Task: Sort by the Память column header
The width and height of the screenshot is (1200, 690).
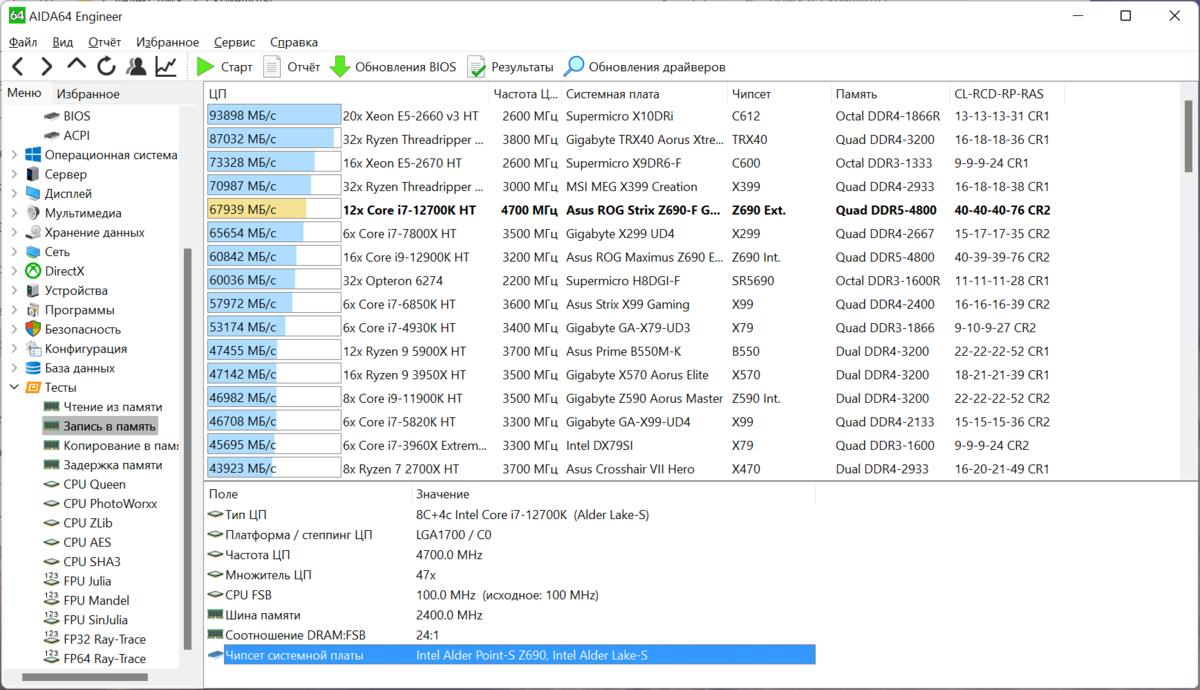Action: point(890,94)
